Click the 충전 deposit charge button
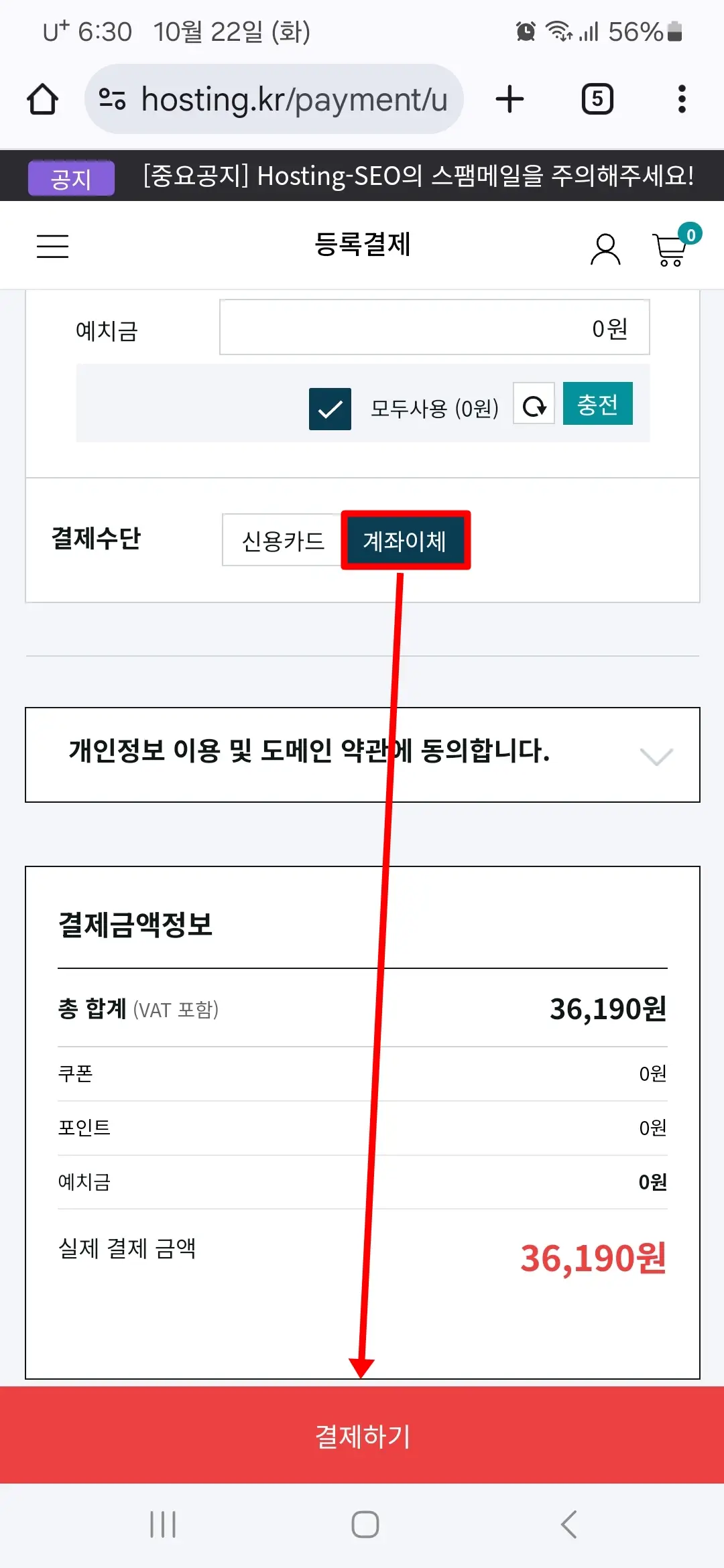This screenshot has height=1568, width=724. coord(597,403)
